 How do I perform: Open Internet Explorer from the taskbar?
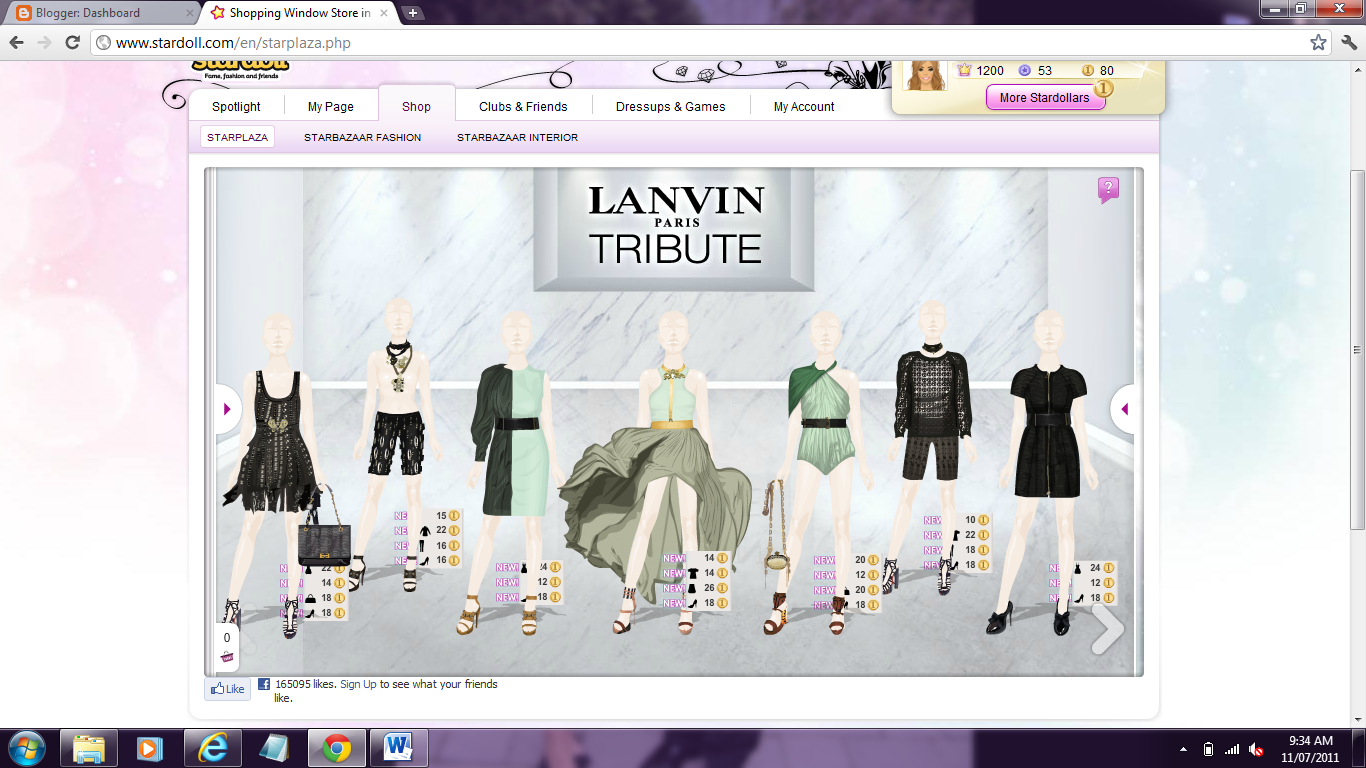(212, 748)
